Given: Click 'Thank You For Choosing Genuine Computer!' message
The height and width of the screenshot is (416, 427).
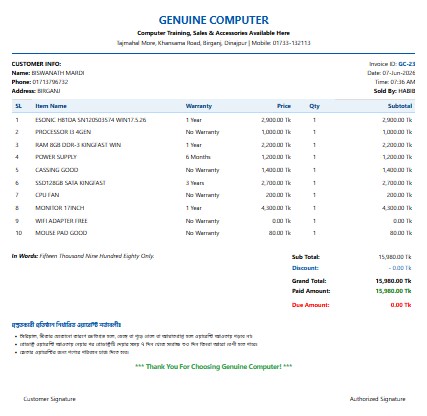Looking at the screenshot, I should point(214,367).
